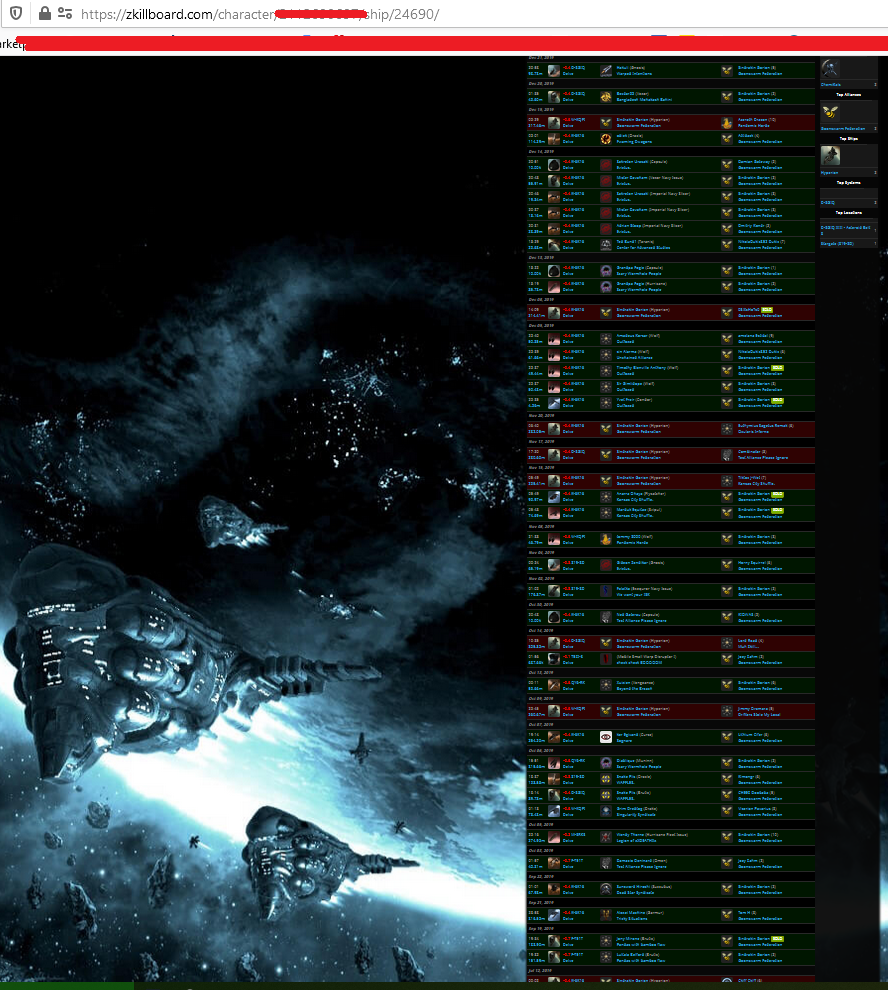888x990 pixels.
Task: Click the Legion of xXDEATHXx alliance logo
Action: pyautogui.click(x=606, y=837)
